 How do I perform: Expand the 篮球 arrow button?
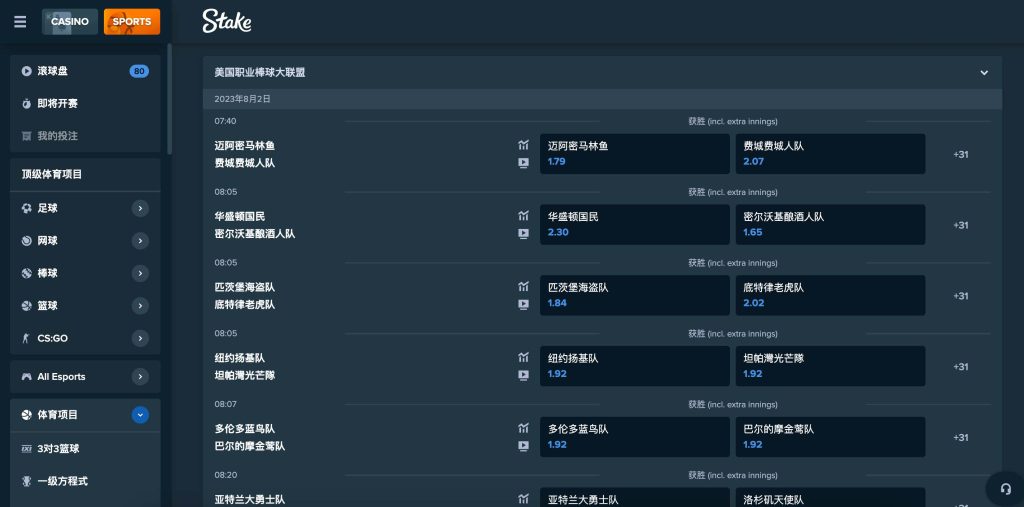(140, 306)
